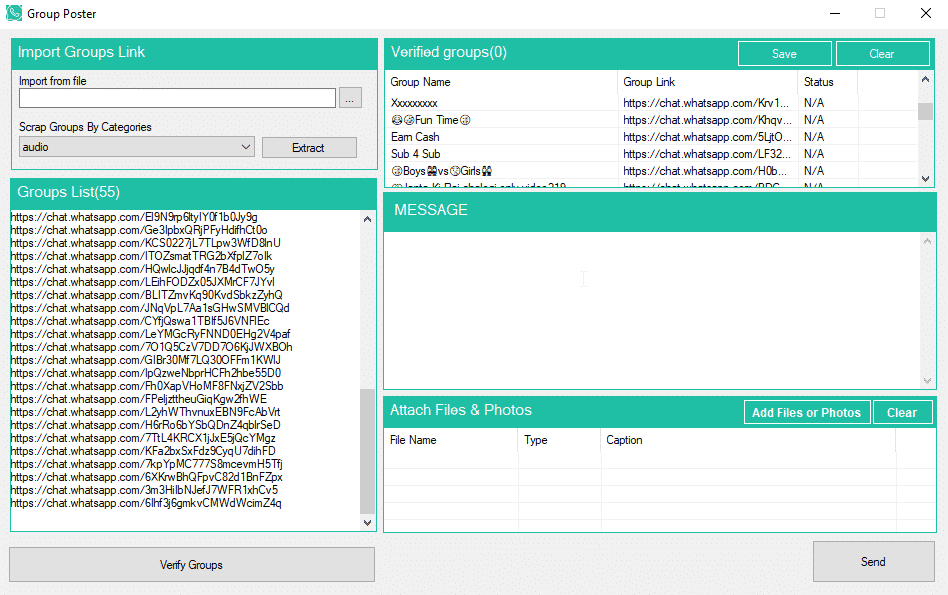Click link cell ending LF32...
The height and width of the screenshot is (595, 948).
pos(707,154)
